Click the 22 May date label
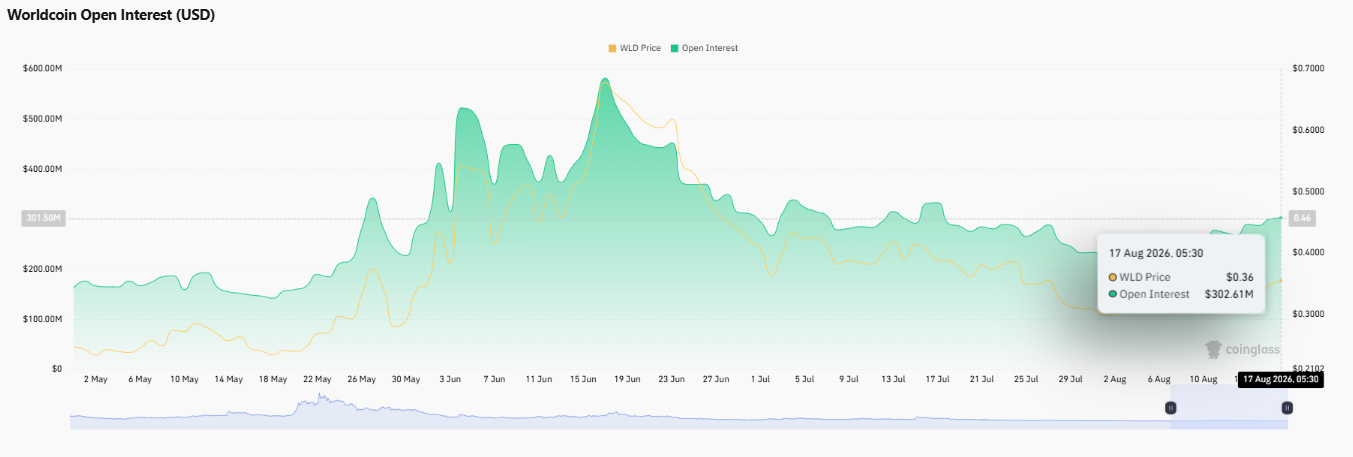Screen dimensions: 1353x457 (317, 380)
